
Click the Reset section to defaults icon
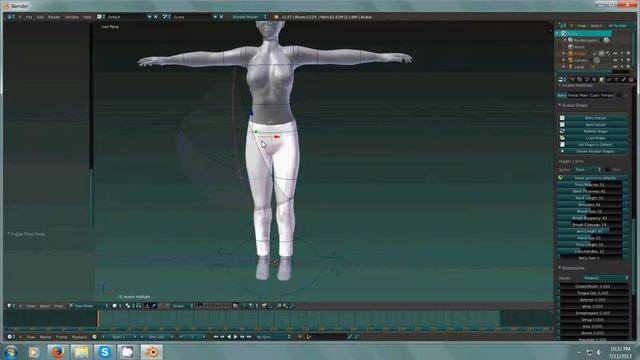click(561, 178)
